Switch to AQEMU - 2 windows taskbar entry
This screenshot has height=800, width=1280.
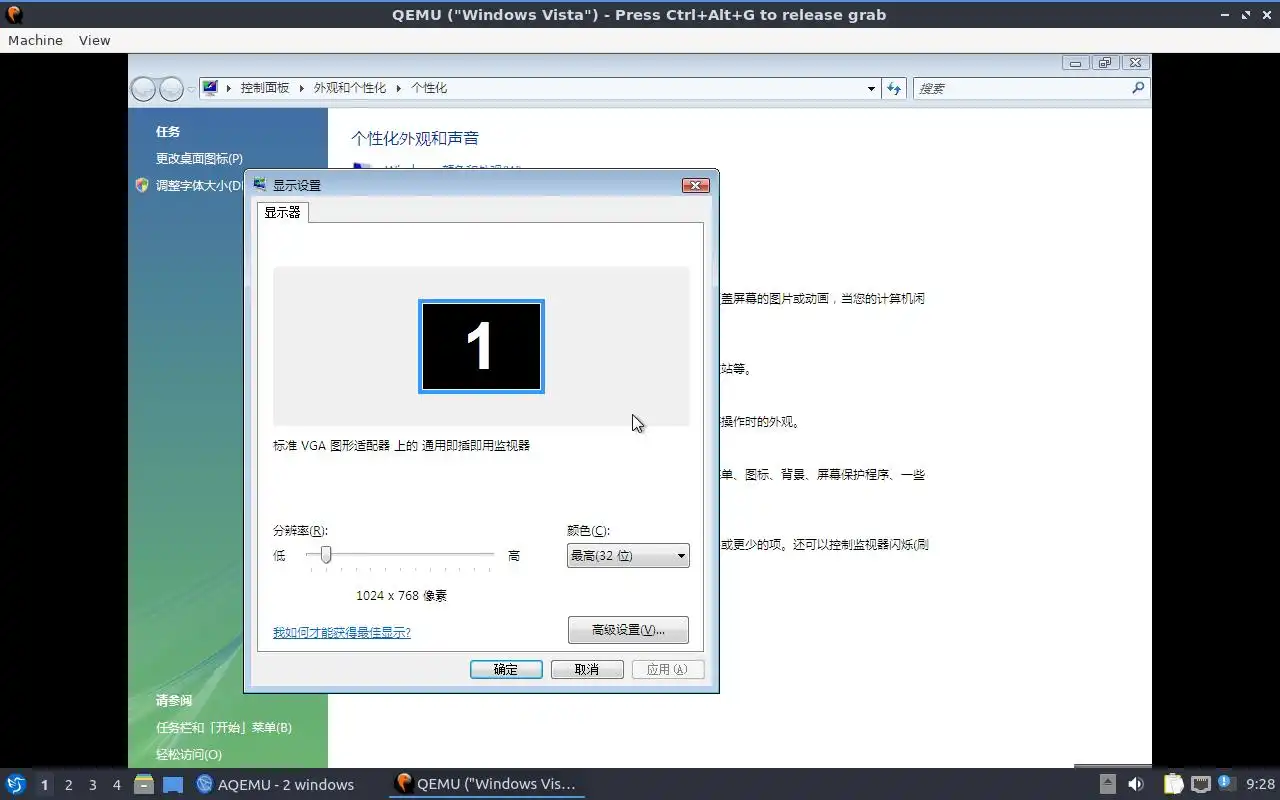tap(275, 784)
